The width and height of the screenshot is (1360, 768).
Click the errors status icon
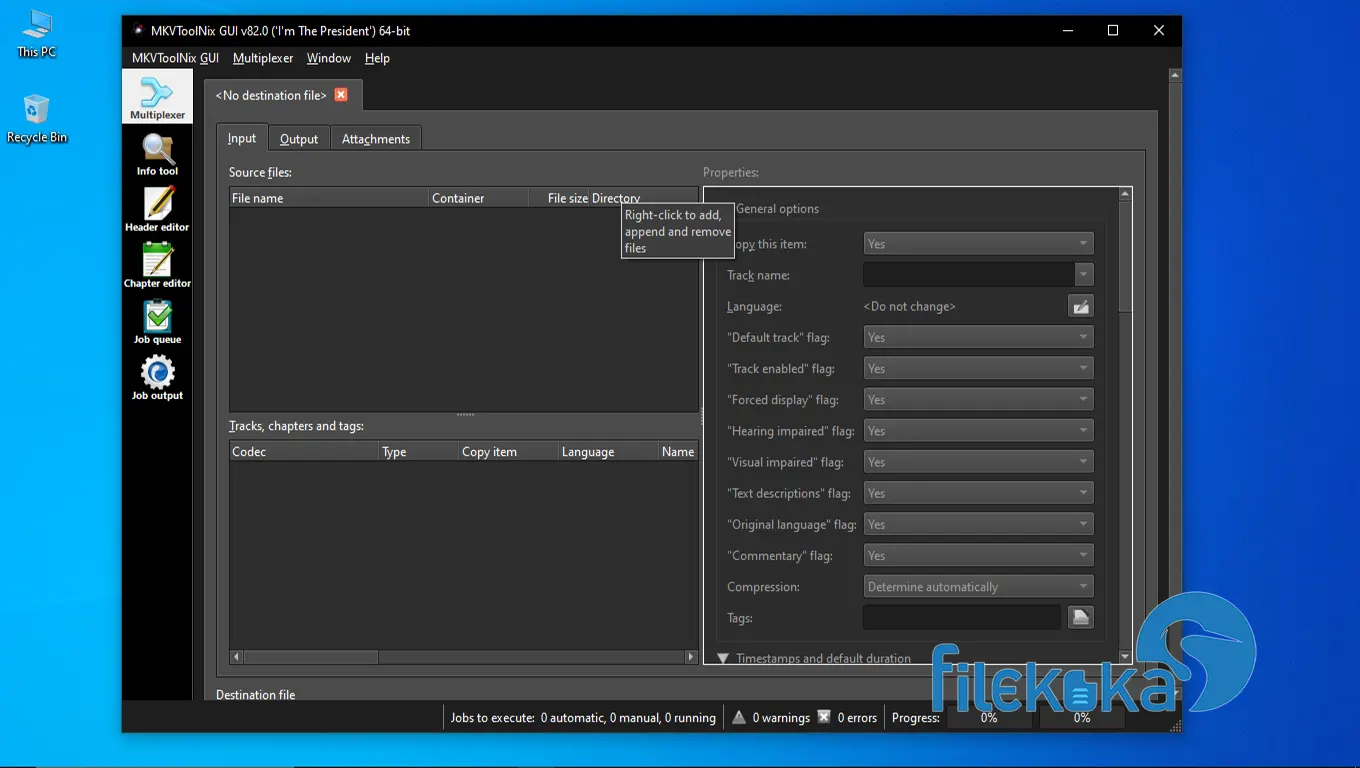click(x=824, y=717)
